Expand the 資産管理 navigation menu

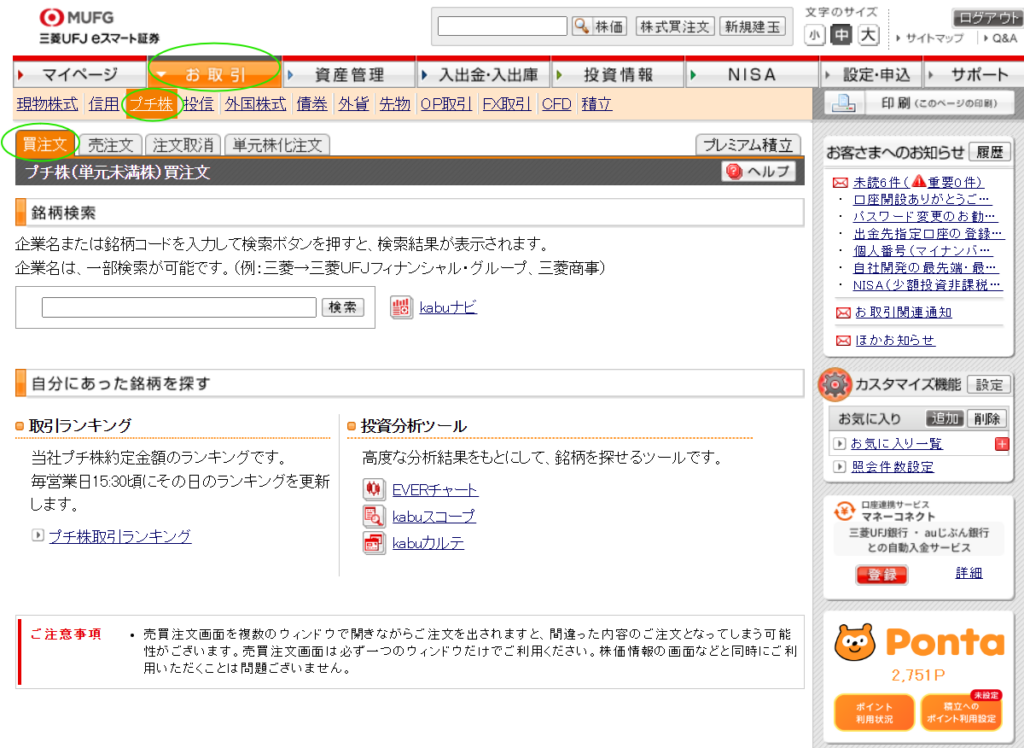[x=348, y=75]
